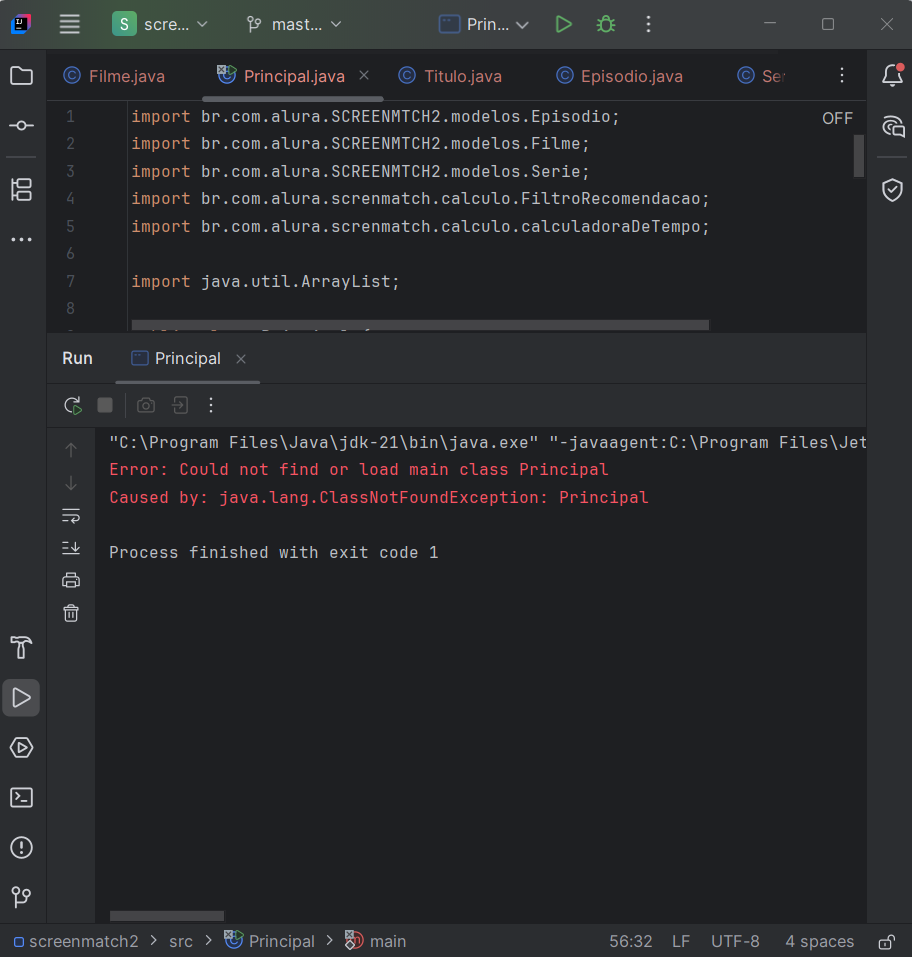
Task: Open the Terminal tool window
Action: coord(21,798)
